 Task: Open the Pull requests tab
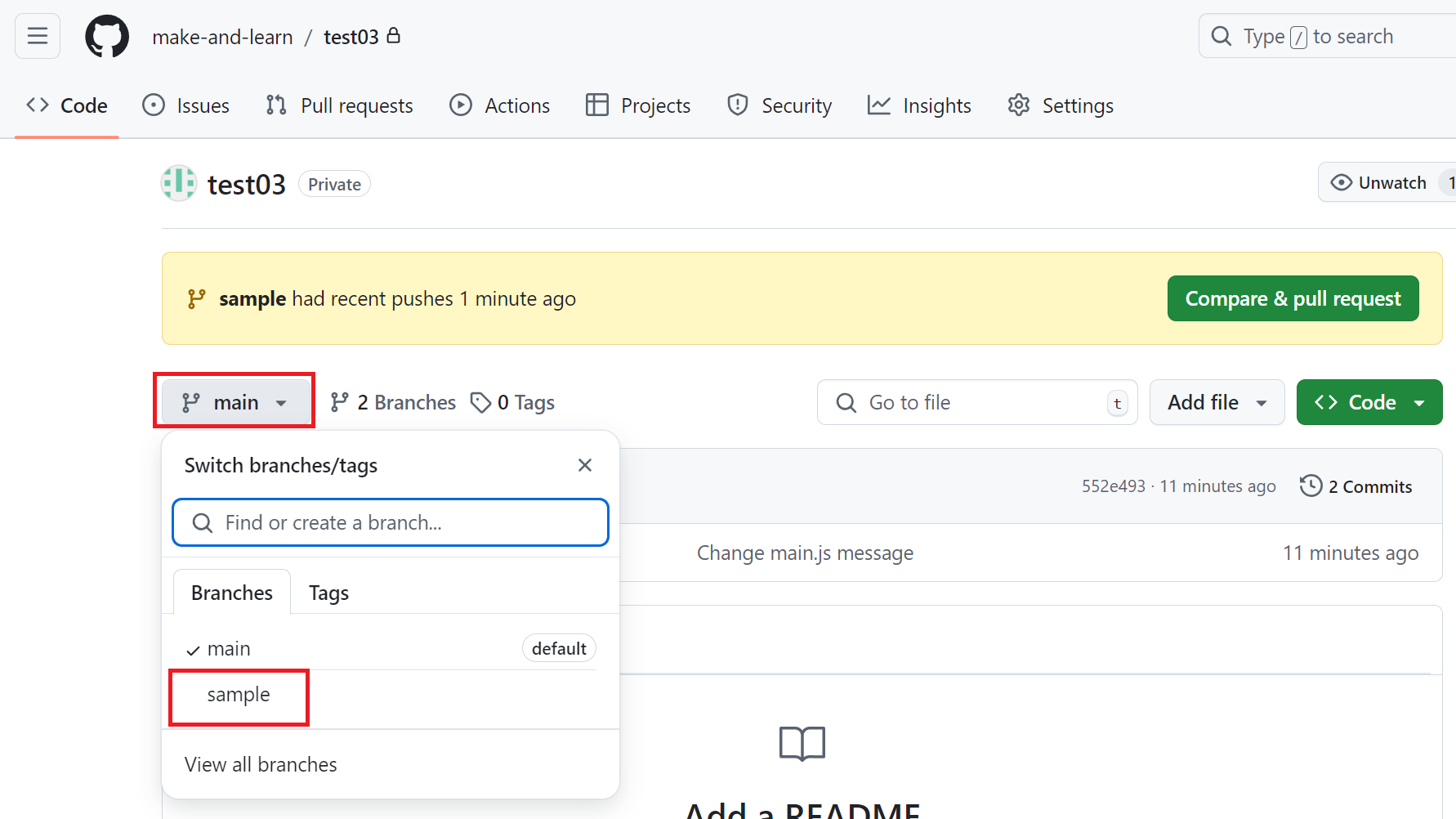click(x=339, y=105)
